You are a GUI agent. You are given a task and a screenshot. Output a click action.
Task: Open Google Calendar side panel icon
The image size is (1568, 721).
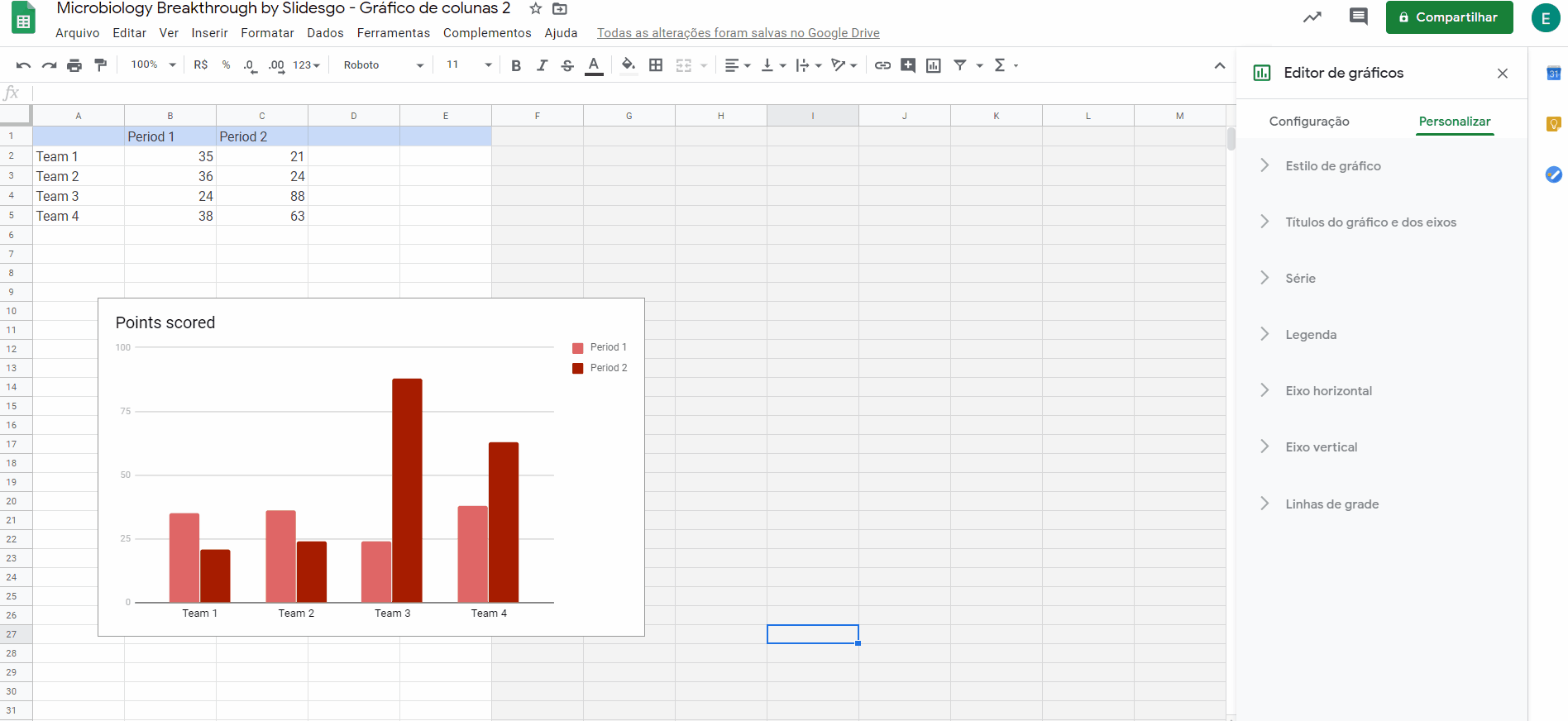(1554, 74)
